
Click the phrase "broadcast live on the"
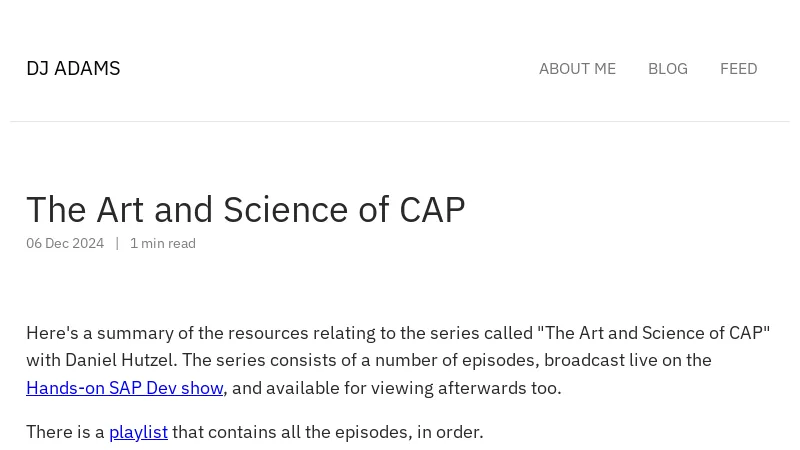pos(627,360)
